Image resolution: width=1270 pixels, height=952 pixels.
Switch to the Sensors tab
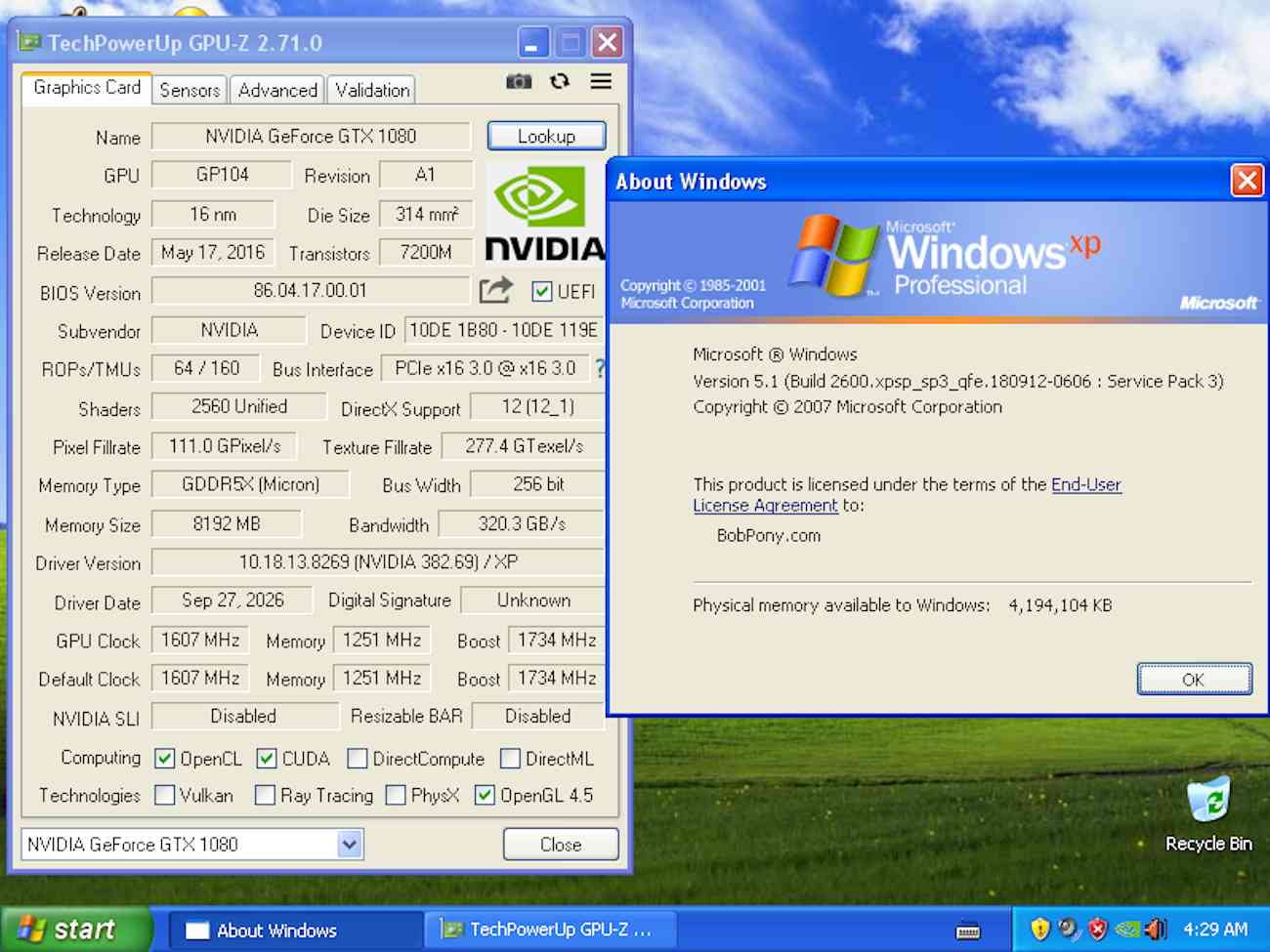(190, 90)
